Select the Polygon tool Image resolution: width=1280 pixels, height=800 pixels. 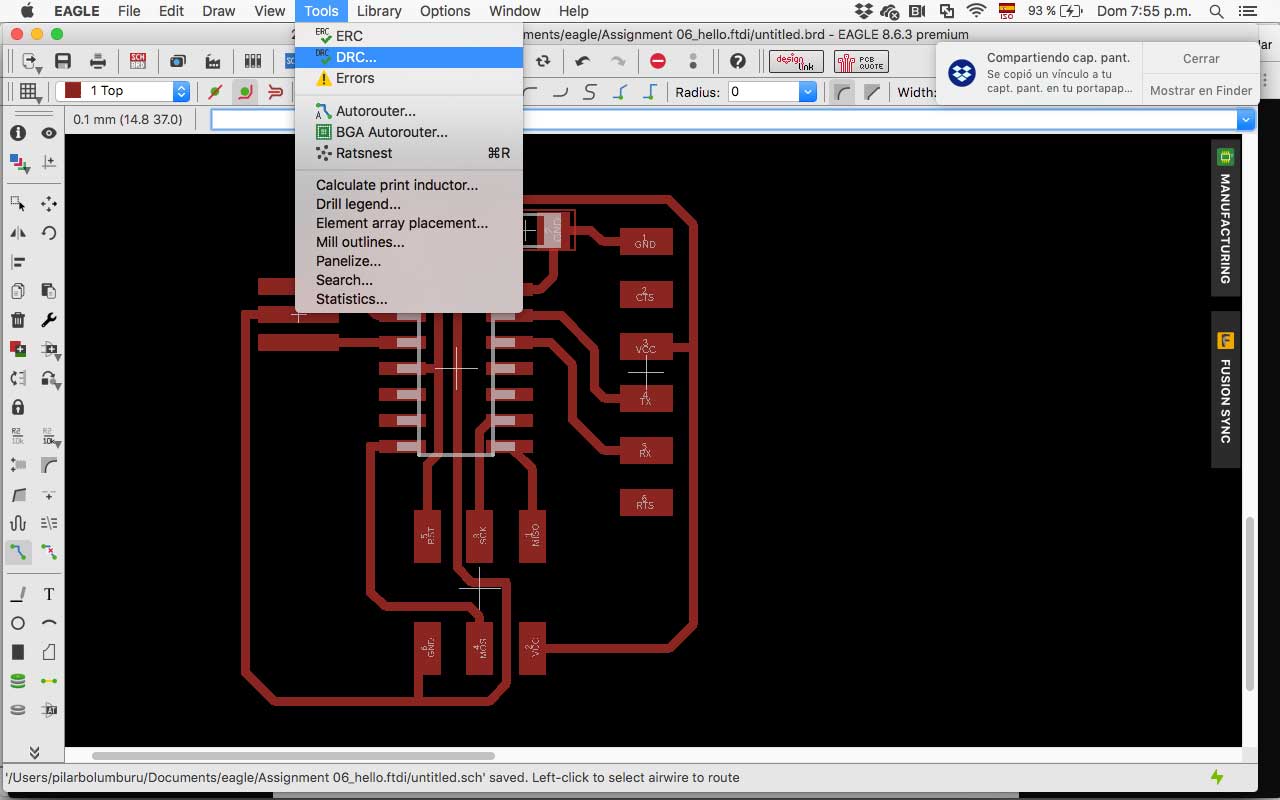click(48, 652)
